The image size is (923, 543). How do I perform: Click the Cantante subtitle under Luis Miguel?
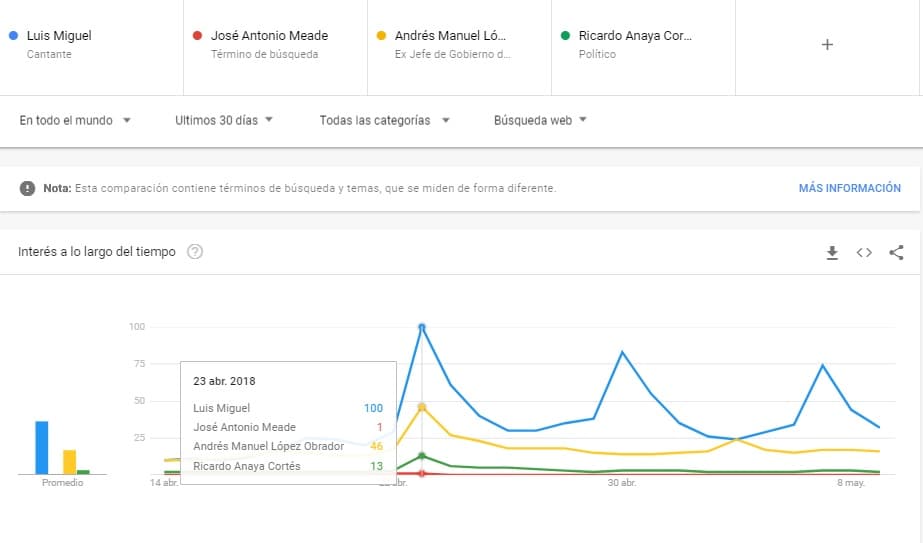49,54
